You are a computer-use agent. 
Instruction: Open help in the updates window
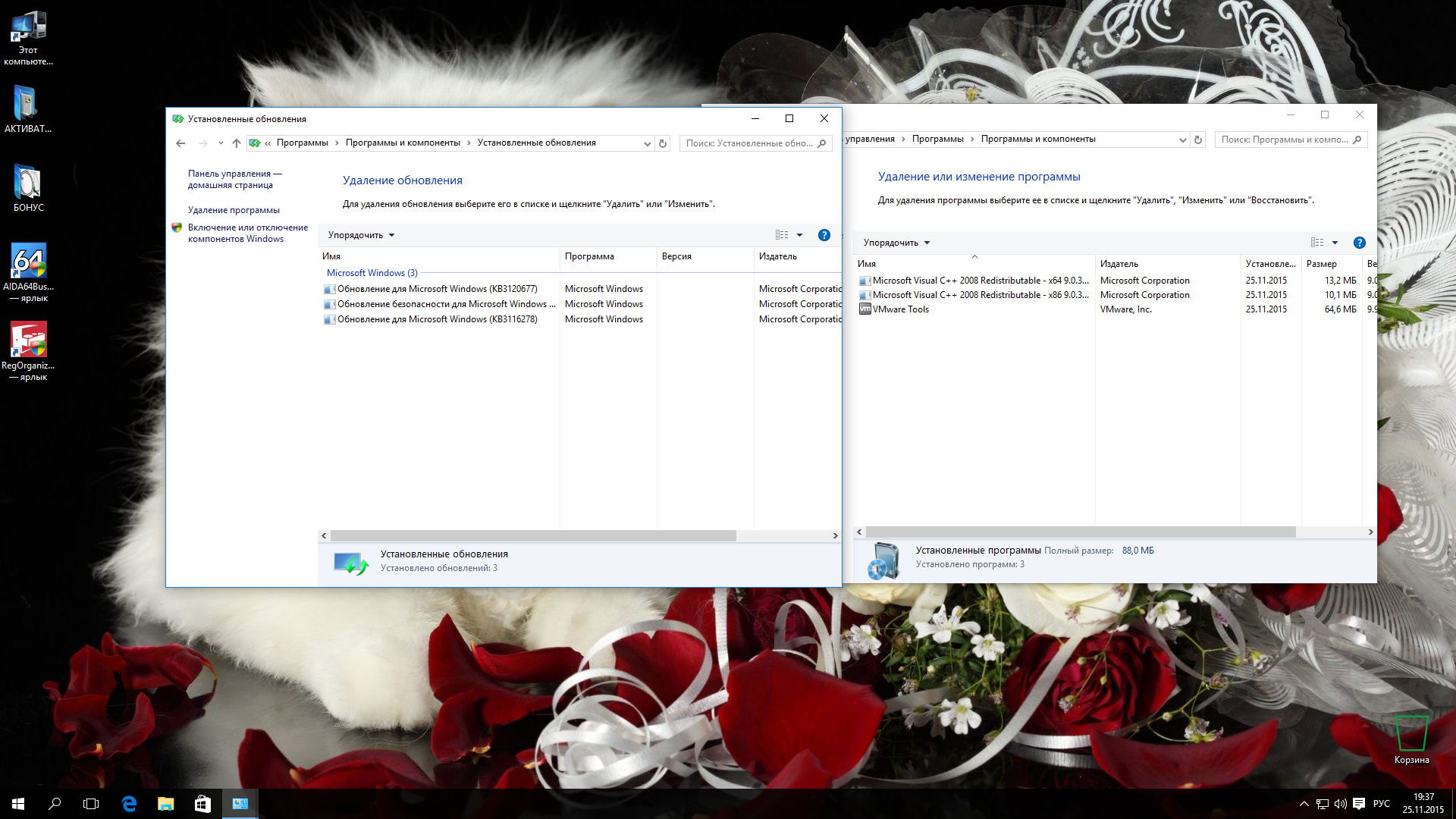pyautogui.click(x=824, y=235)
